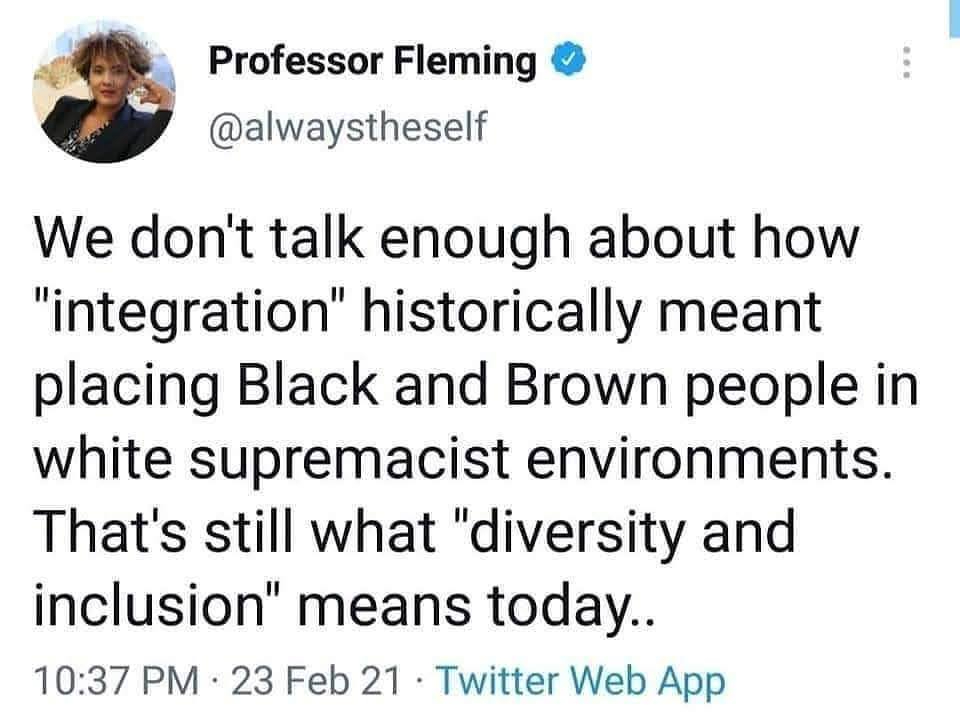Screen dimensions: 960x724
Task: Click the blue scrollbar at top right
Action: [x=953, y=17]
